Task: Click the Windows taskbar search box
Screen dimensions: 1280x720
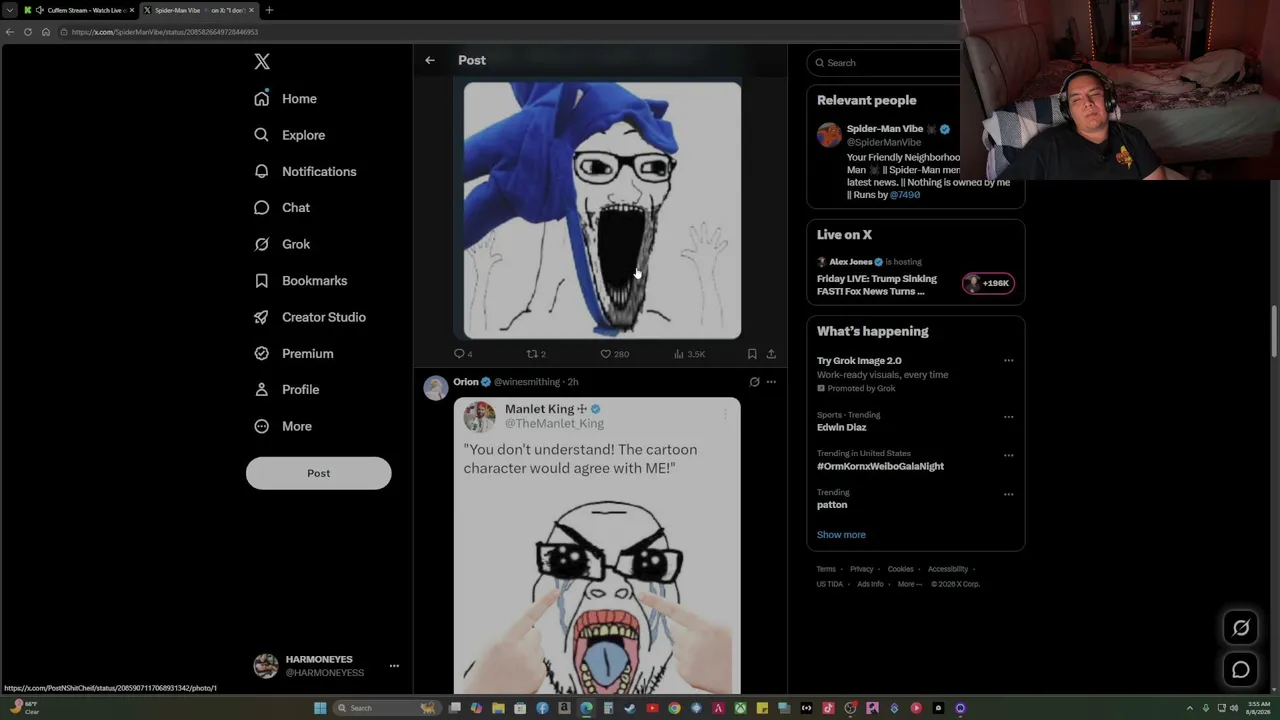Action: coord(387,708)
